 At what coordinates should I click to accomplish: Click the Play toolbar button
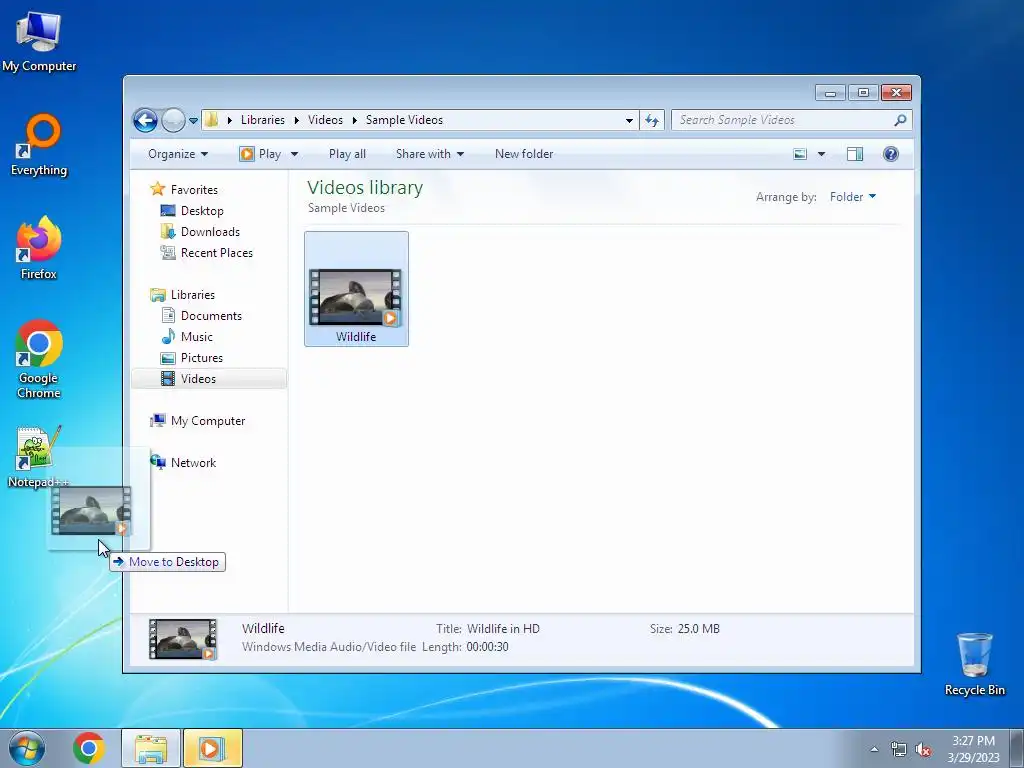[261, 154]
